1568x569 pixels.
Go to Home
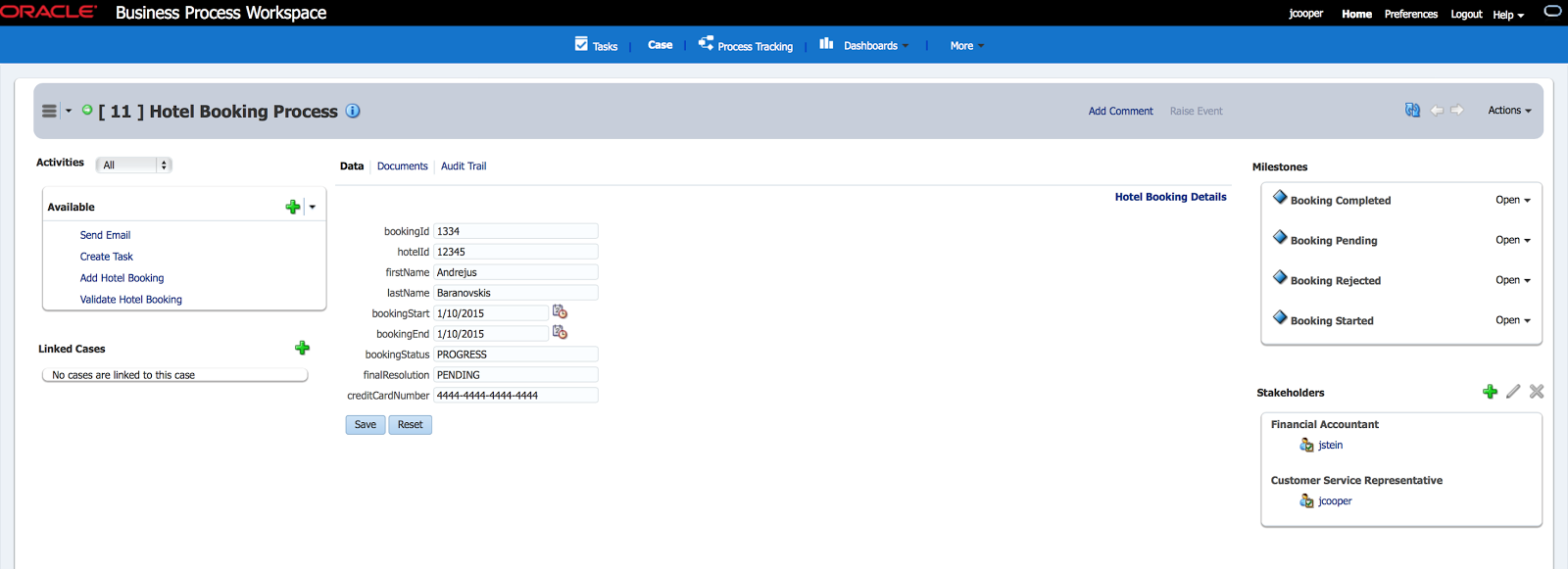pos(1356,14)
